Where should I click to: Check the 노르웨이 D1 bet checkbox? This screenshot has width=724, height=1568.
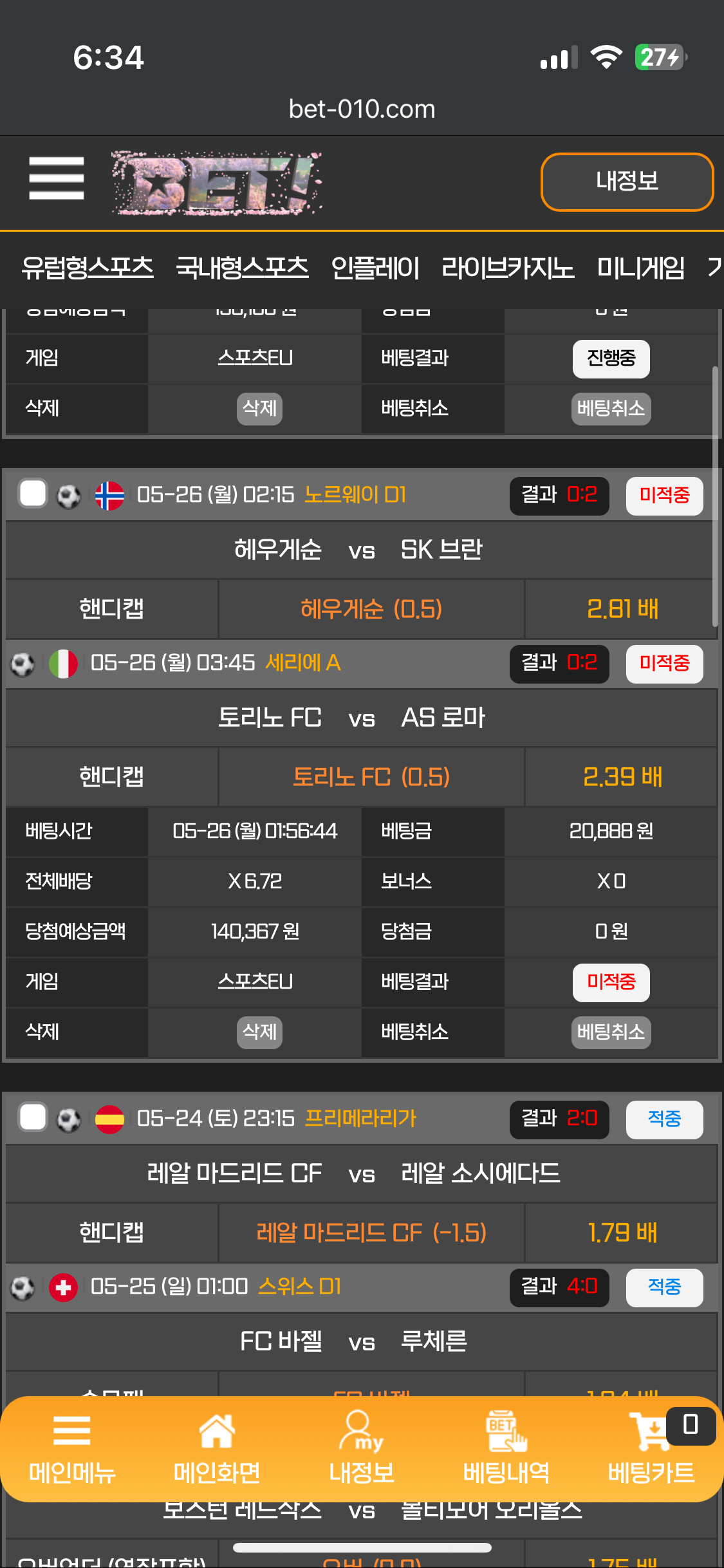pyautogui.click(x=33, y=494)
